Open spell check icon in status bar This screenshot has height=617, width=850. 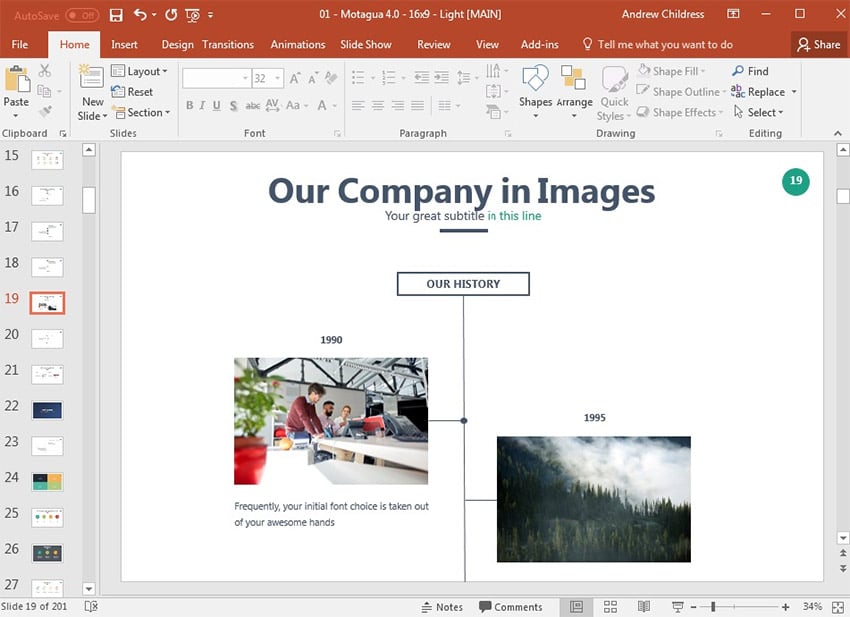[x=91, y=606]
